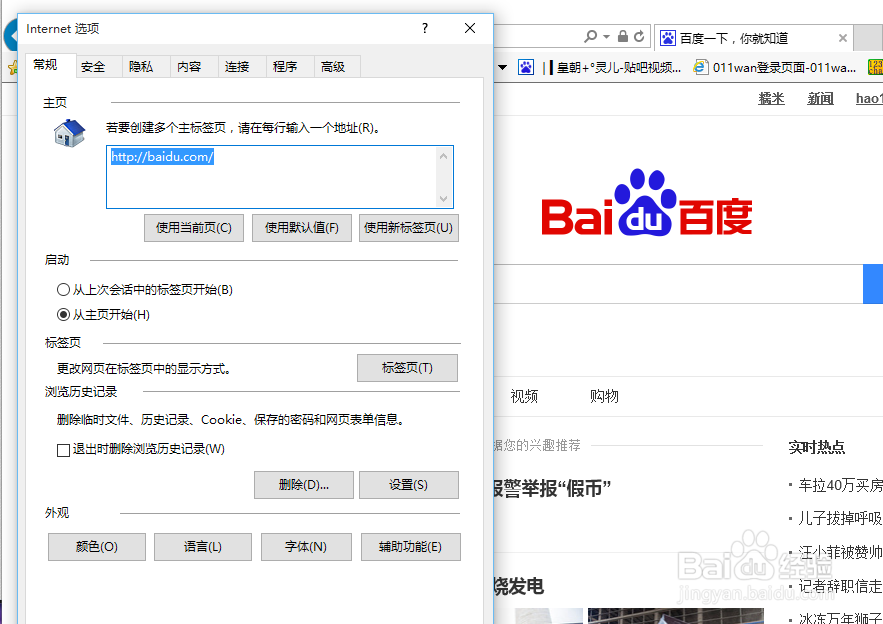This screenshot has height=624, width=883.
Task: Open the 标签页(T) settings button
Action: (407, 368)
